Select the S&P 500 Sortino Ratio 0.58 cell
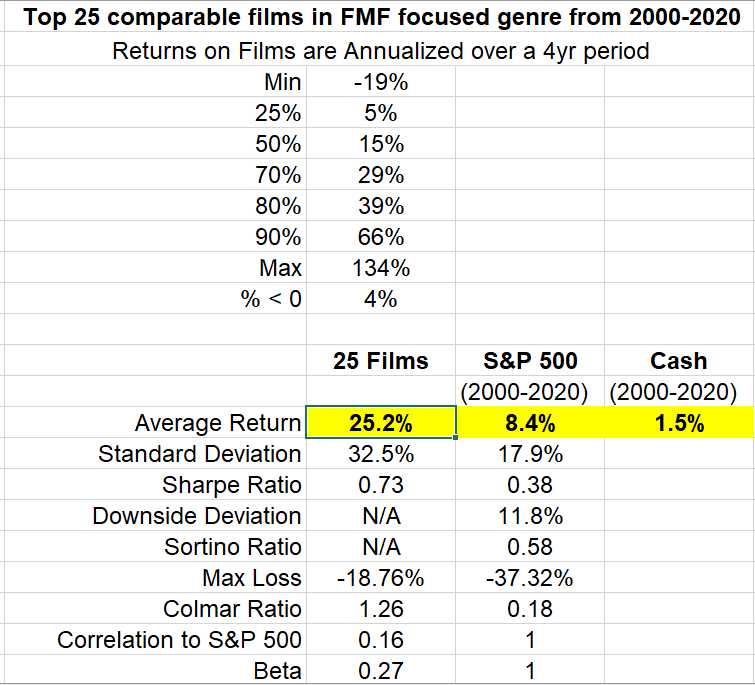The height and width of the screenshot is (685, 755). (530, 547)
